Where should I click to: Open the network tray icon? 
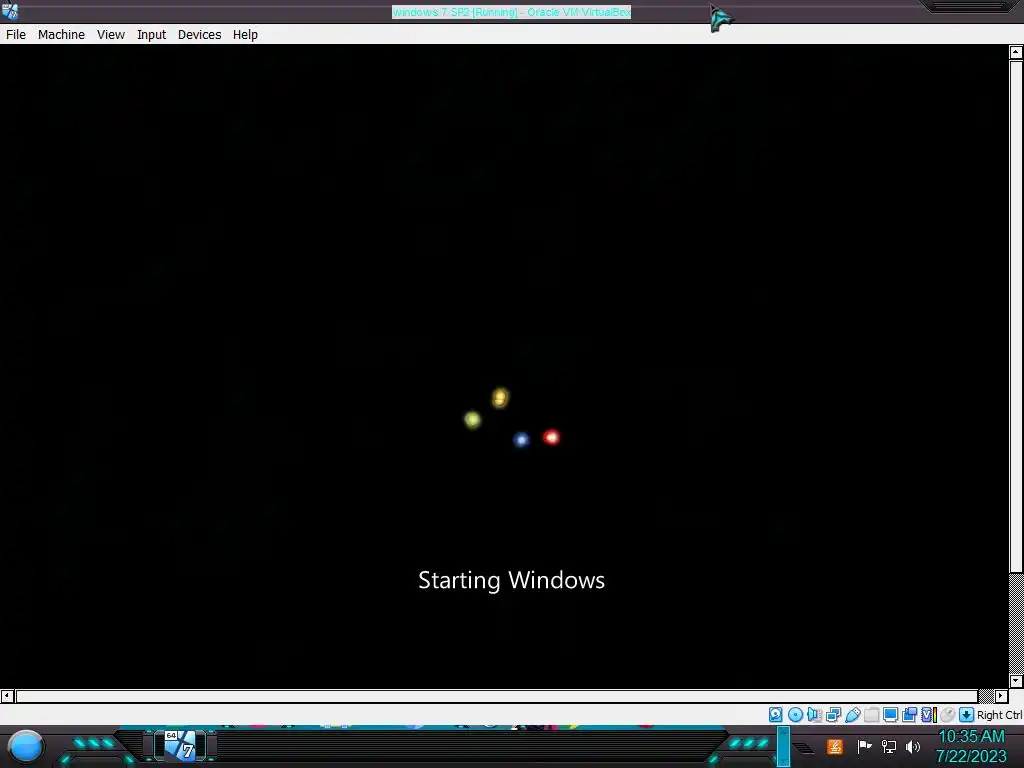pyautogui.click(x=889, y=746)
